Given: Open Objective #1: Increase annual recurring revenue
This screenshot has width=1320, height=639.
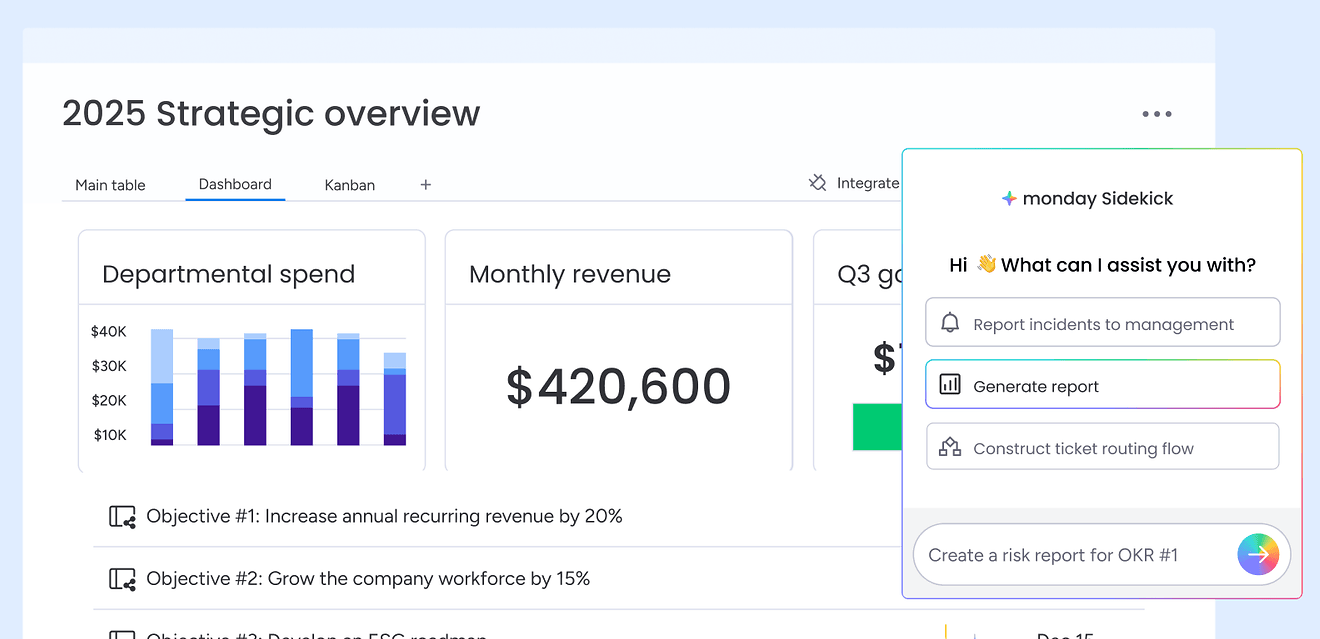Looking at the screenshot, I should click(384, 516).
